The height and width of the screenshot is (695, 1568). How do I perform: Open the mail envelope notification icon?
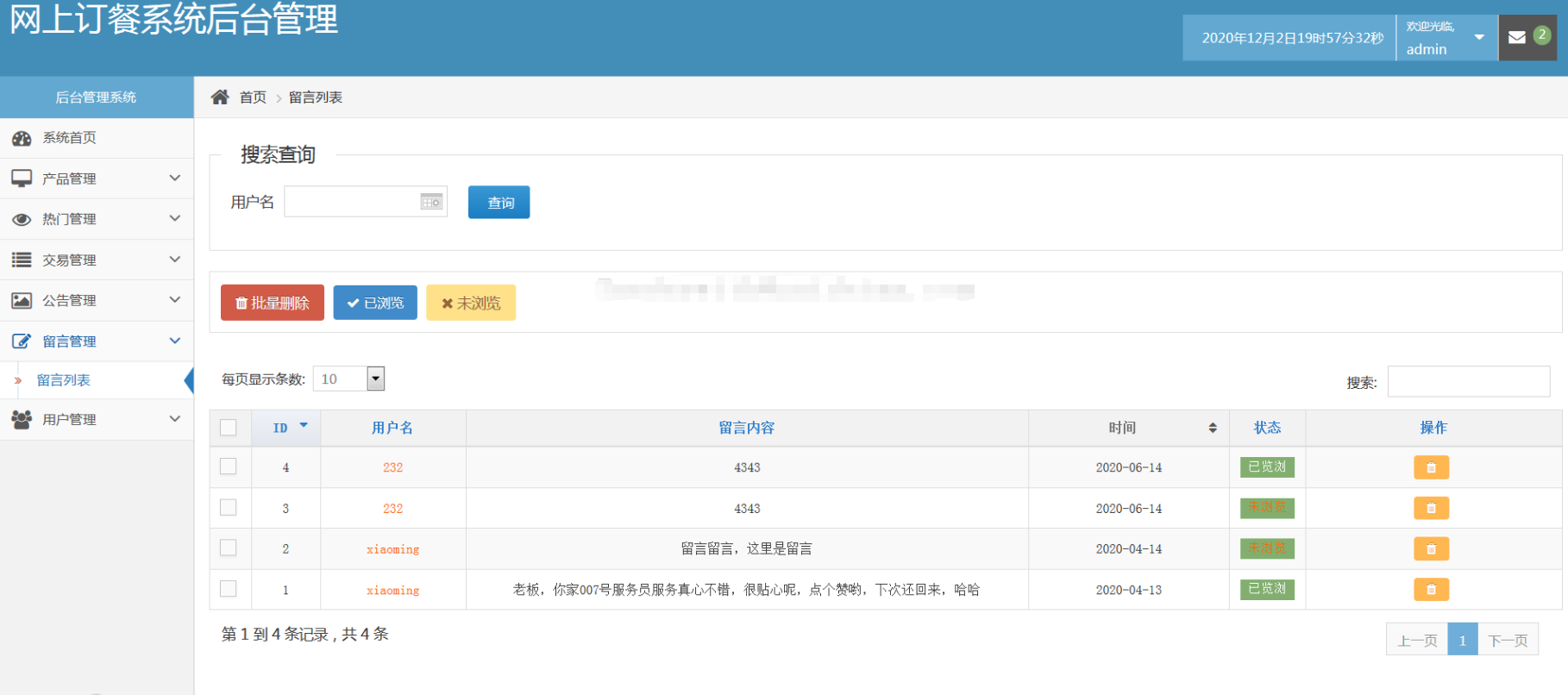pyautogui.click(x=1517, y=37)
